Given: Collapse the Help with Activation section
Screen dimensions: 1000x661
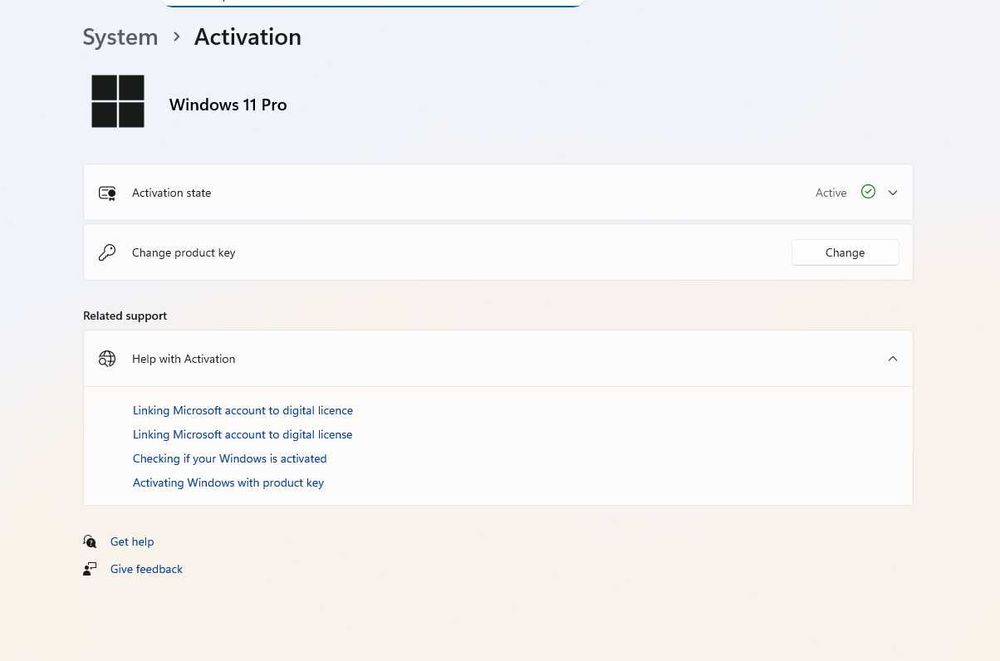Looking at the screenshot, I should tap(893, 359).
